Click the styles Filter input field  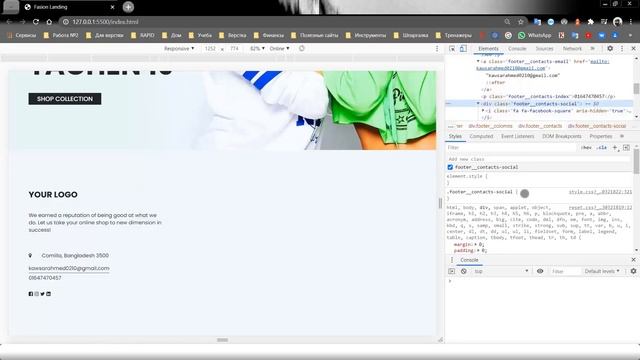coord(511,148)
